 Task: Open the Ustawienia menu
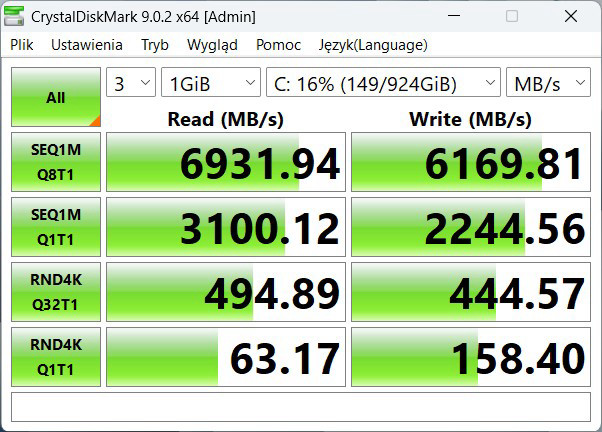click(87, 45)
